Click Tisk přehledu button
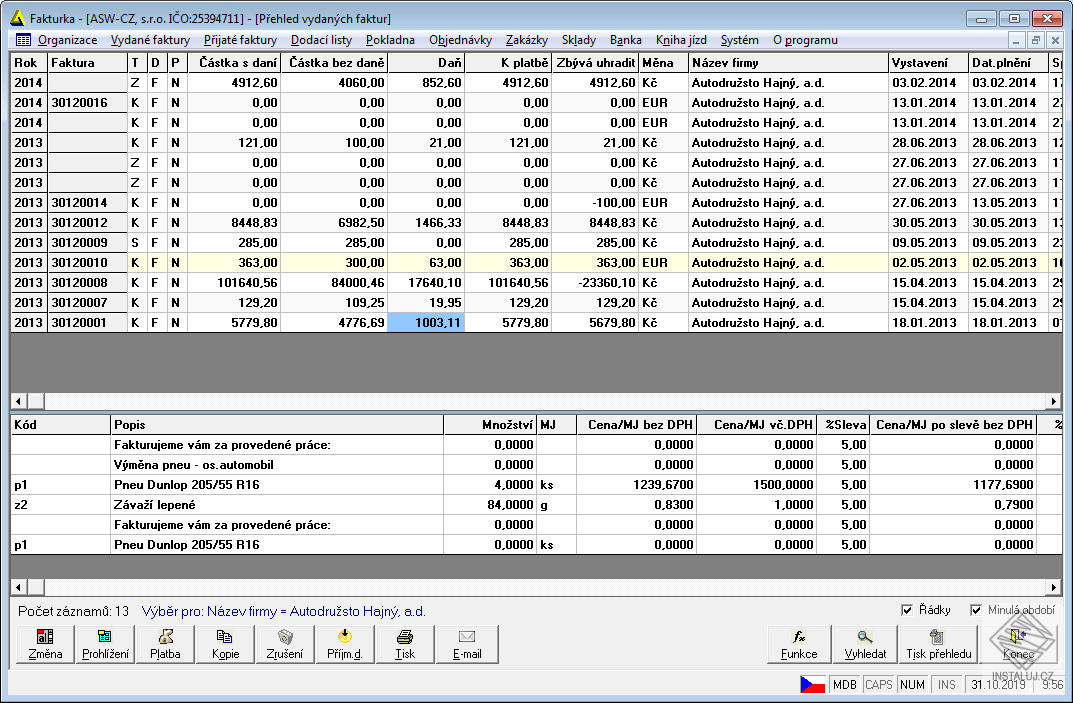 (x=938, y=645)
